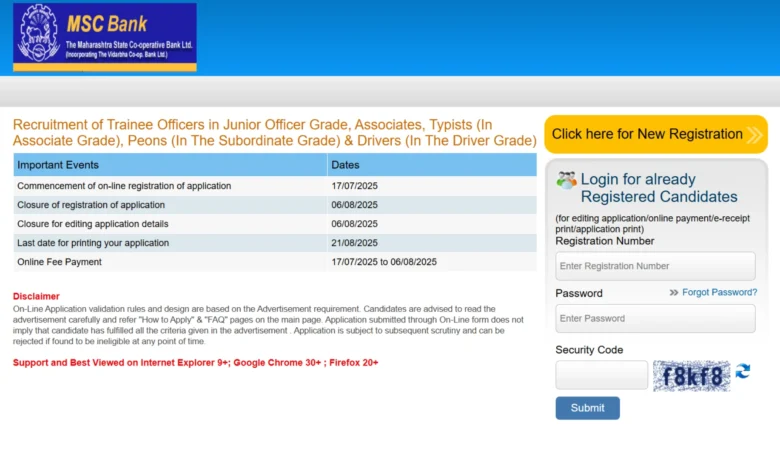Click the Recruitment of Trainee Officers heading
Image resolution: width=780 pixels, height=470 pixels.
[275, 132]
